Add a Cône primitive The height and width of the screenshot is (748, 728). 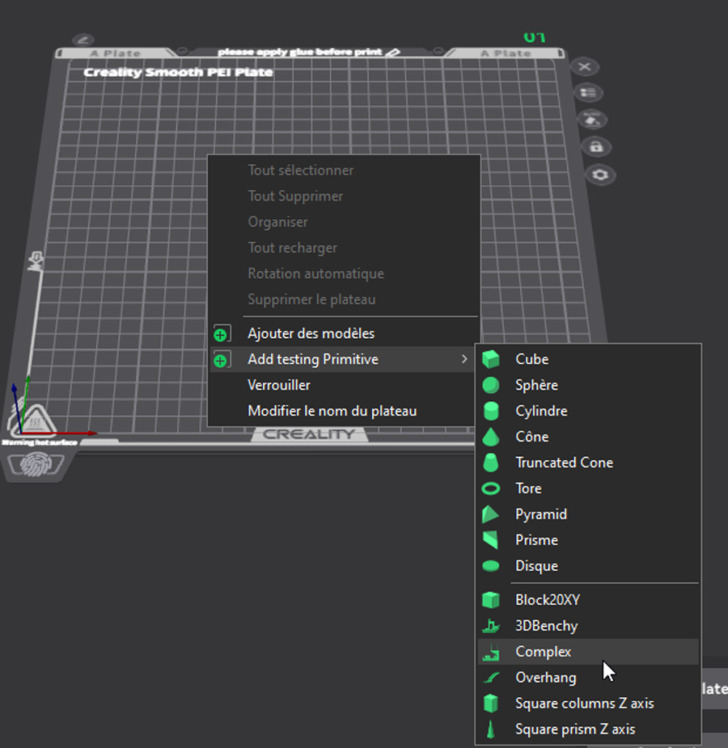pos(588,437)
